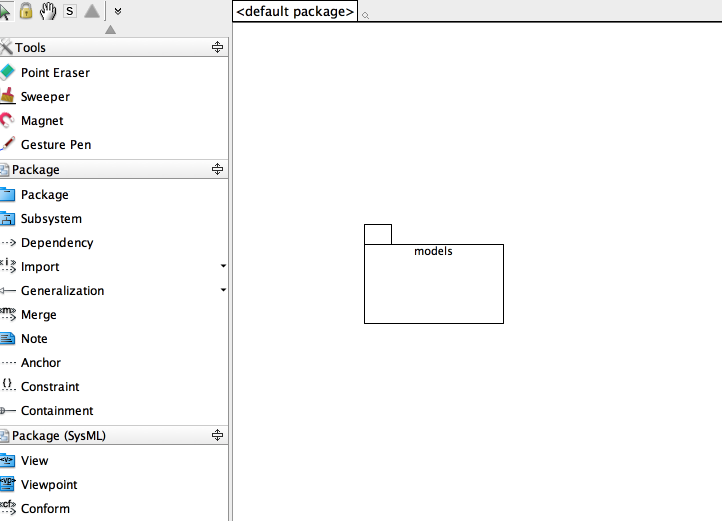
Task: Select the Point Eraser tool
Action: coord(114,72)
